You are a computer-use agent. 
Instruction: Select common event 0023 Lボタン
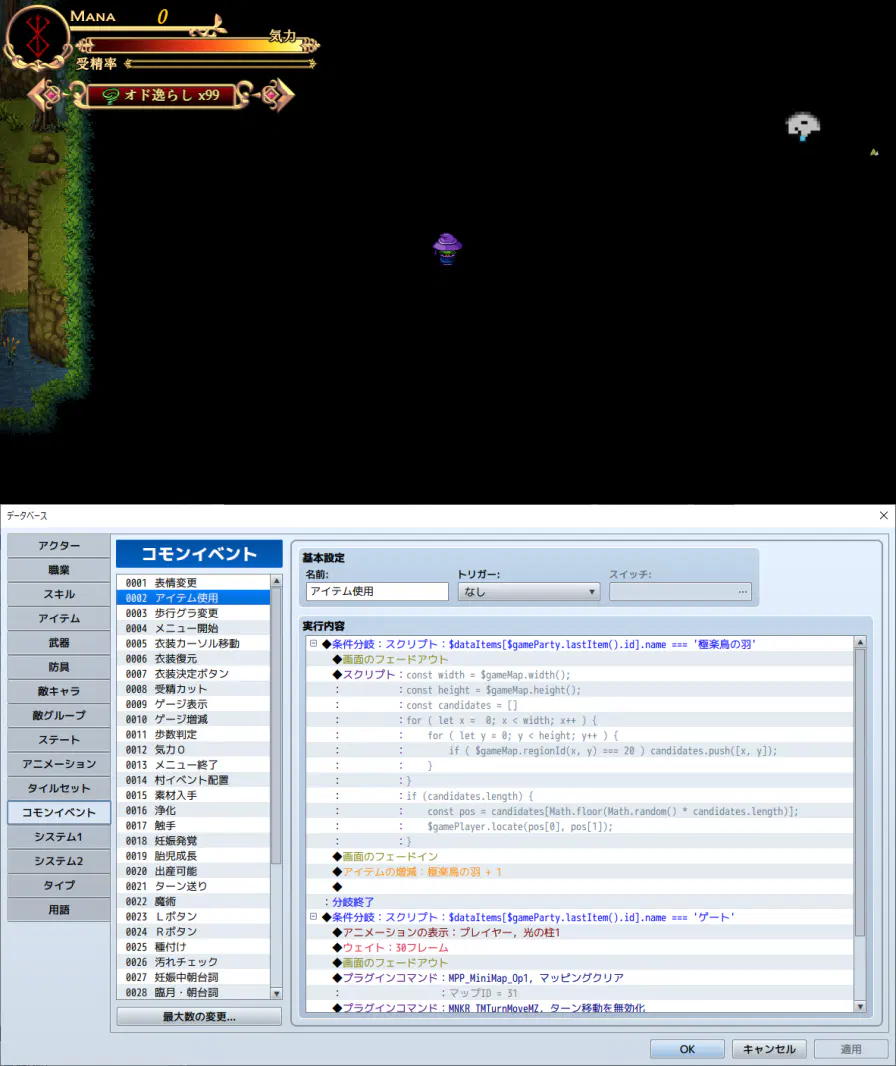tap(193, 916)
